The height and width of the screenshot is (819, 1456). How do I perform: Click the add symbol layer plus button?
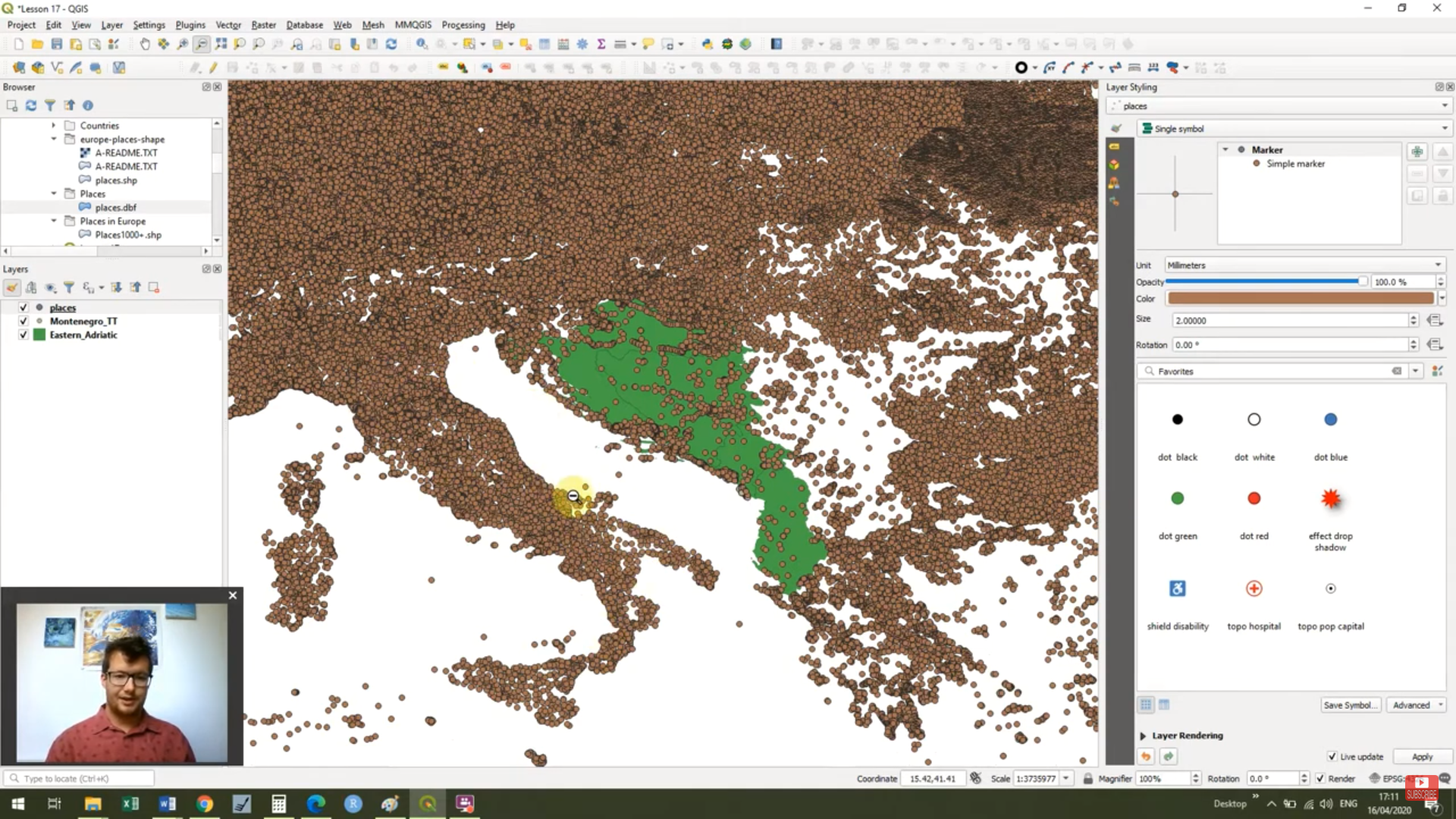(x=1417, y=152)
